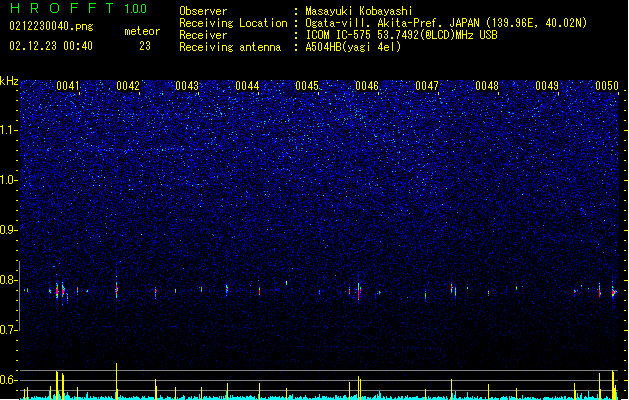Click time marker 0041
The width and height of the screenshot is (629, 400).
(x=68, y=86)
